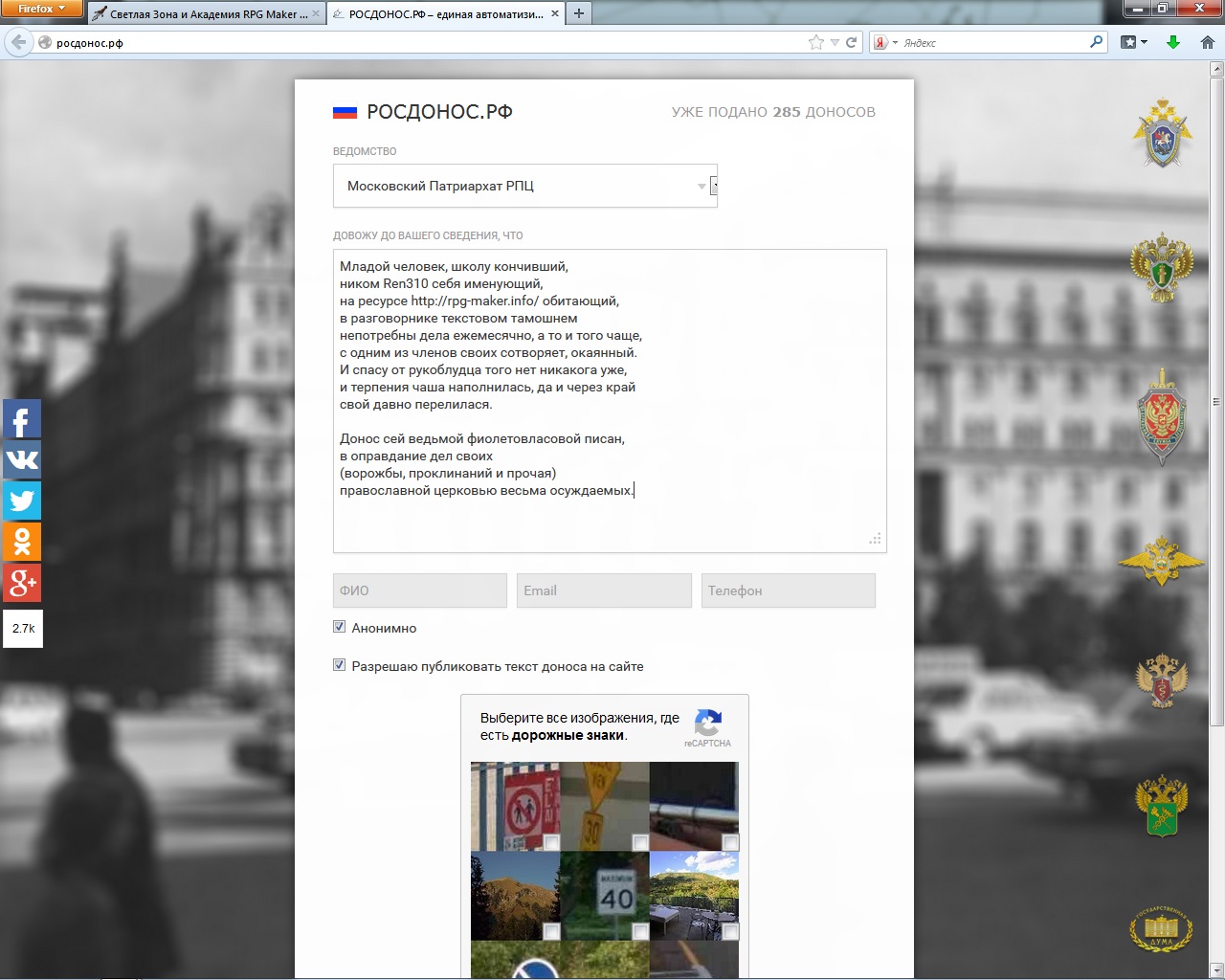Click the reCAPTCHA instruction about дорожные знаки
The width and height of the screenshot is (1225, 980).
(580, 726)
